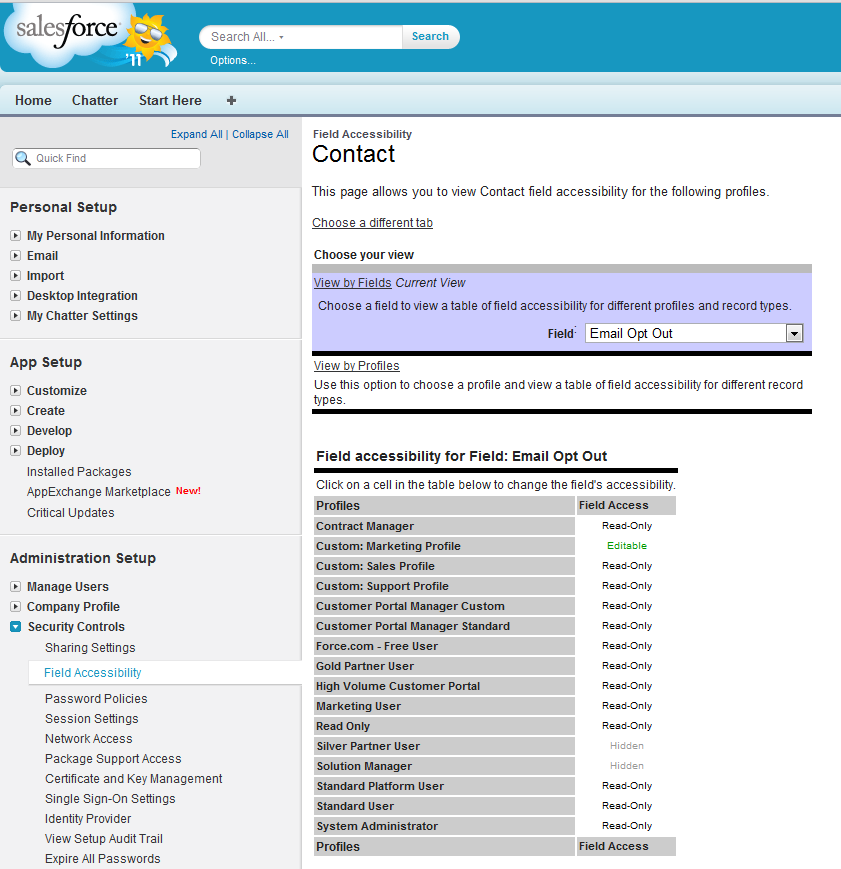The image size is (841, 869).
Task: Open Sharing Settings
Action: pyautogui.click(x=90, y=648)
